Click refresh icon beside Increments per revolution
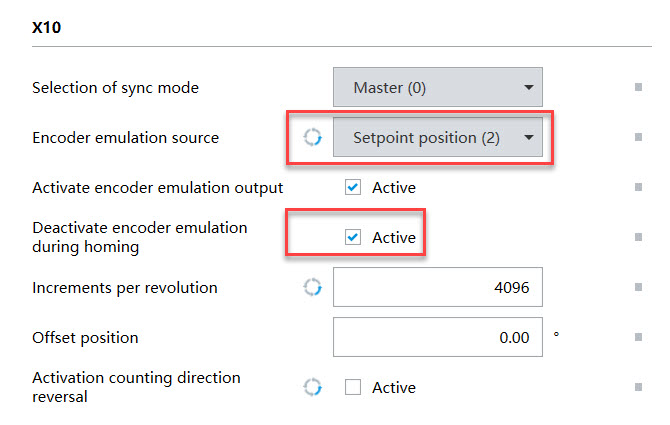This screenshot has width=670, height=425. (312, 287)
